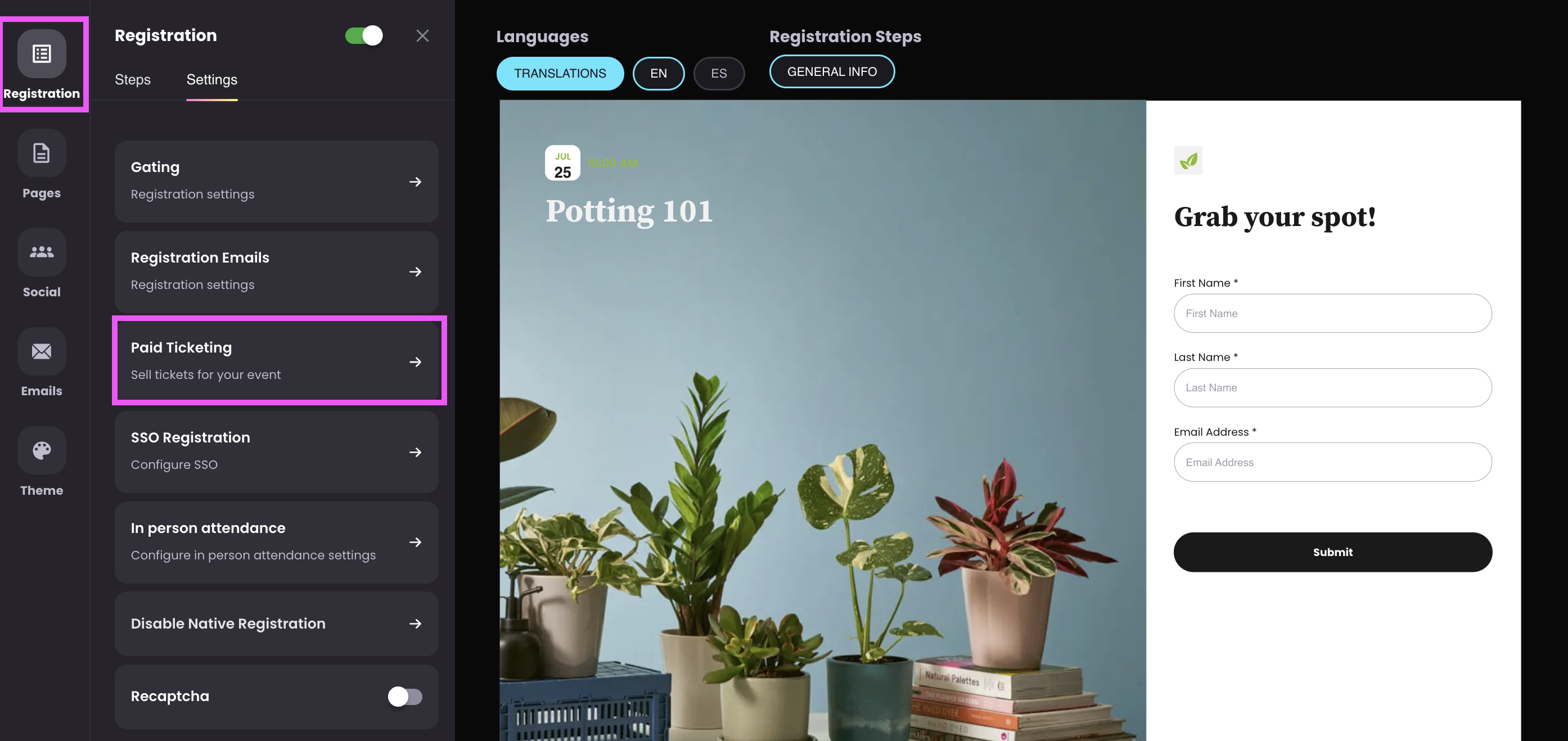
Task: Toggle the Registration enable switch
Action: 364,35
